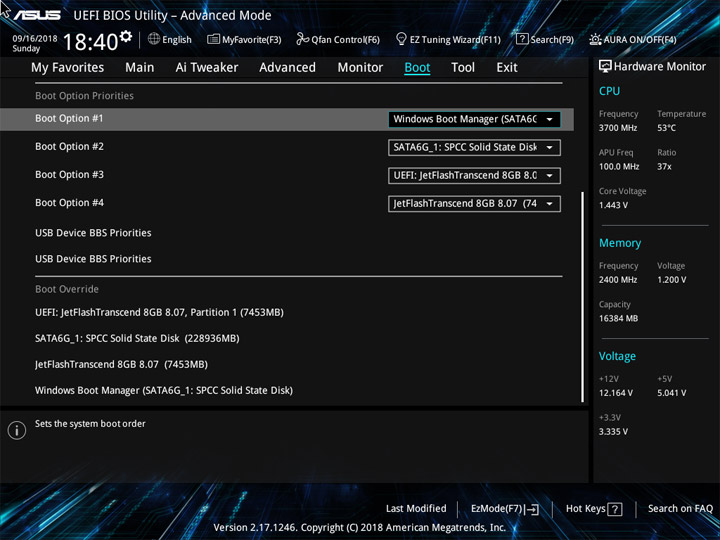Launch EZ Tuning Wizard lightbulb icon
Image resolution: width=720 pixels, height=540 pixels.
(x=401, y=39)
